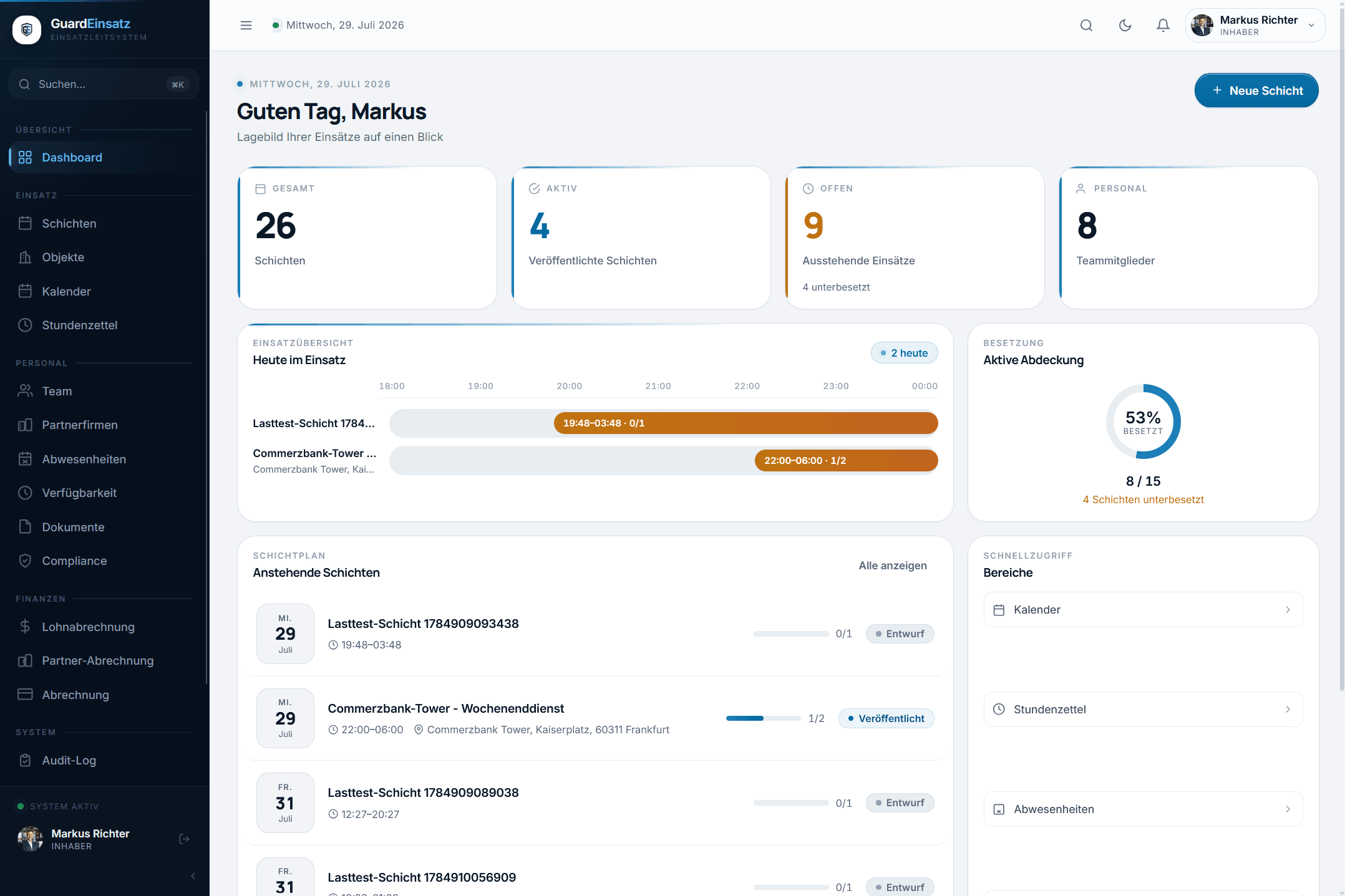Go to Objekte in the sidebar

click(x=104, y=258)
